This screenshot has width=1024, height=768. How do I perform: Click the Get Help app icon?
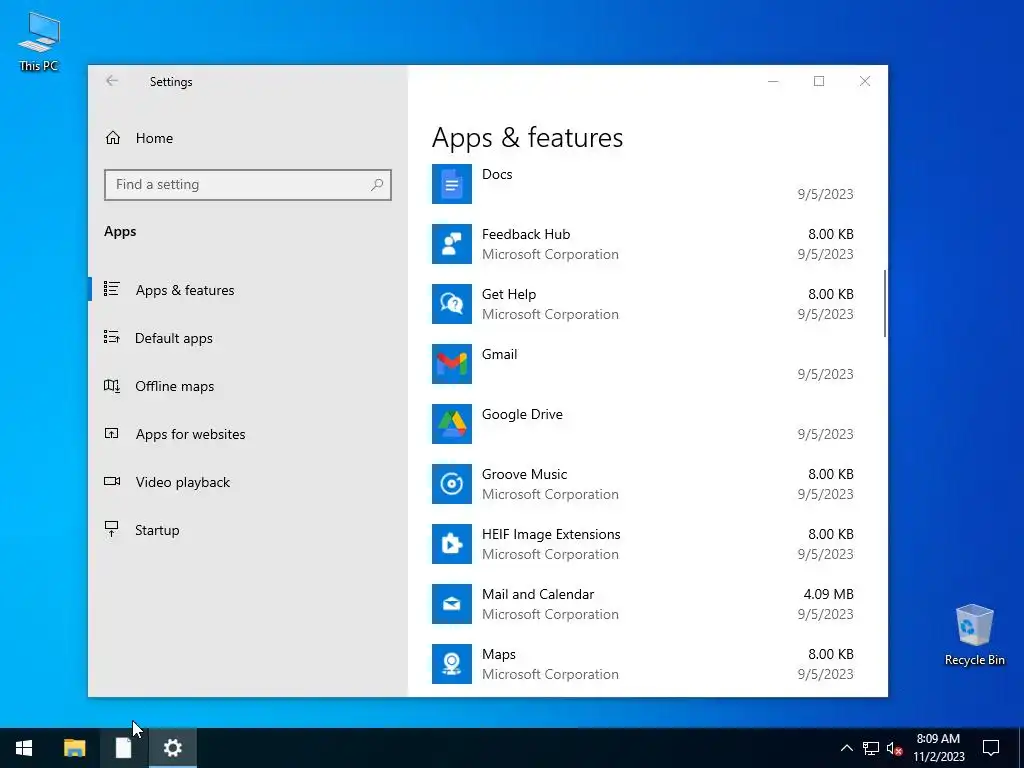click(451, 304)
